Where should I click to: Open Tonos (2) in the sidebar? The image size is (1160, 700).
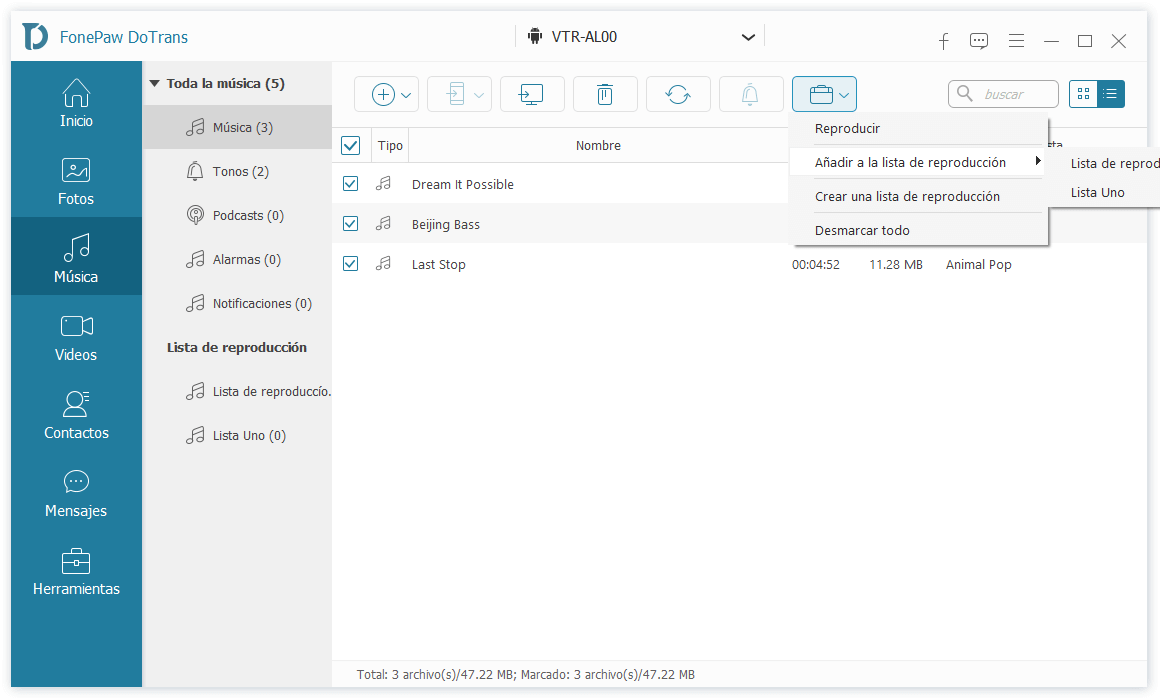[240, 172]
